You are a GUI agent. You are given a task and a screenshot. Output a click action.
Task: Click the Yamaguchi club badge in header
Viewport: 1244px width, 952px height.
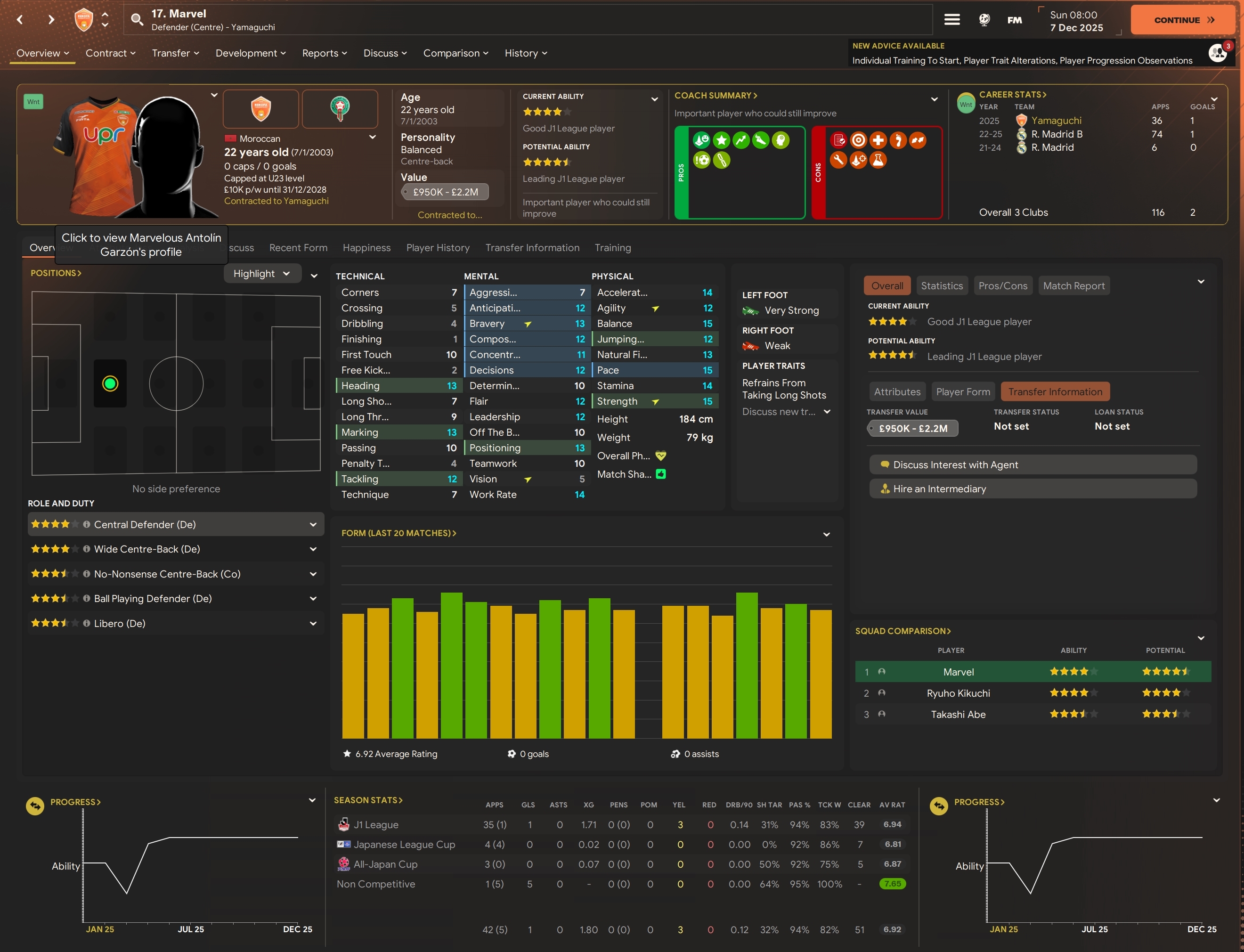pyautogui.click(x=84, y=20)
